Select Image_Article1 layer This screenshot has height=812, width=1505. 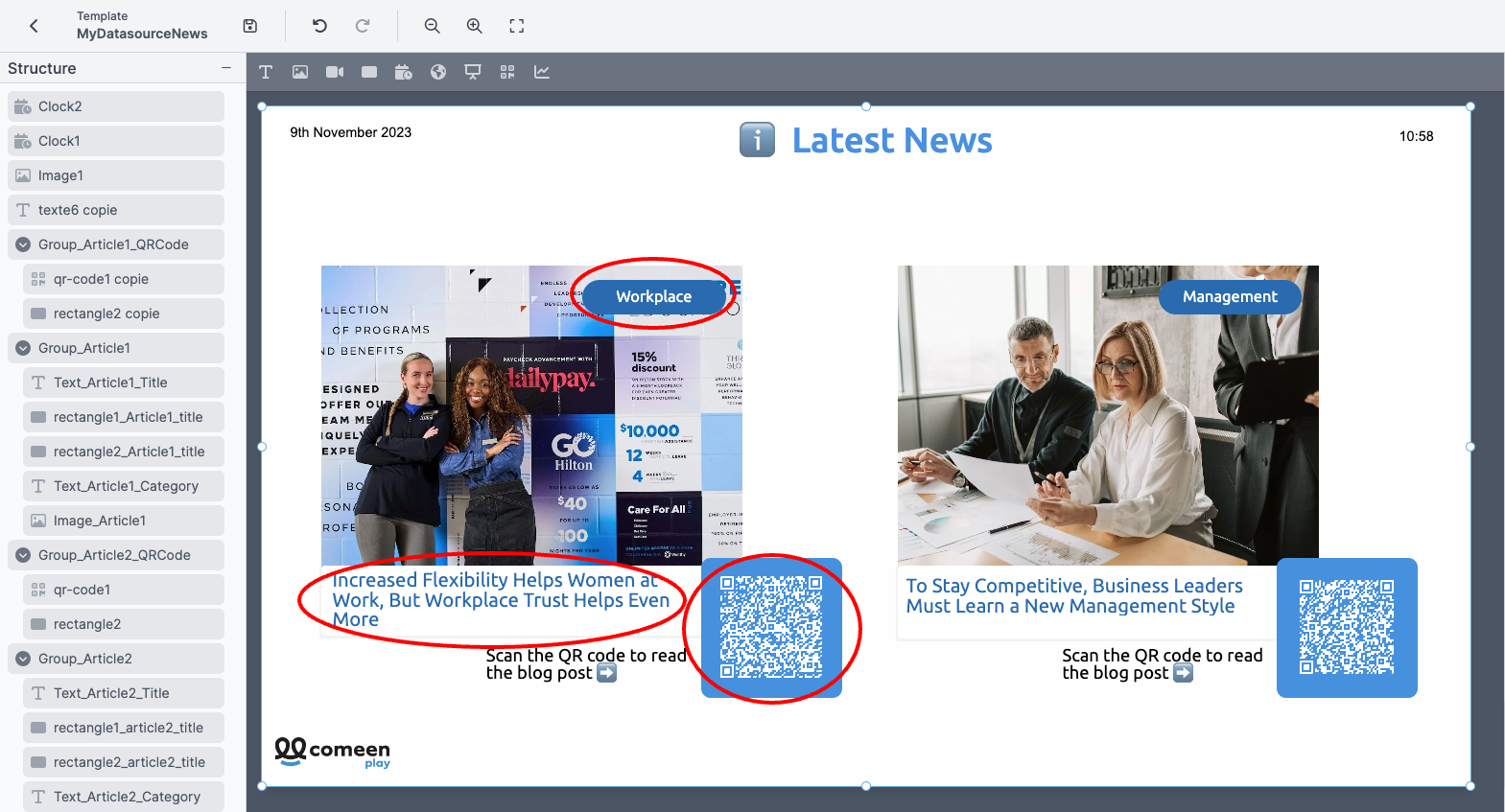124,521
